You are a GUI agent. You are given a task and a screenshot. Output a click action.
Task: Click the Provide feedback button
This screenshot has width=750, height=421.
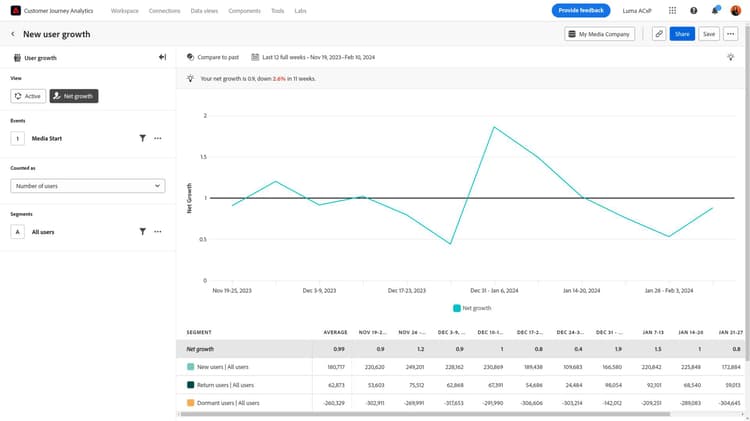tap(581, 11)
